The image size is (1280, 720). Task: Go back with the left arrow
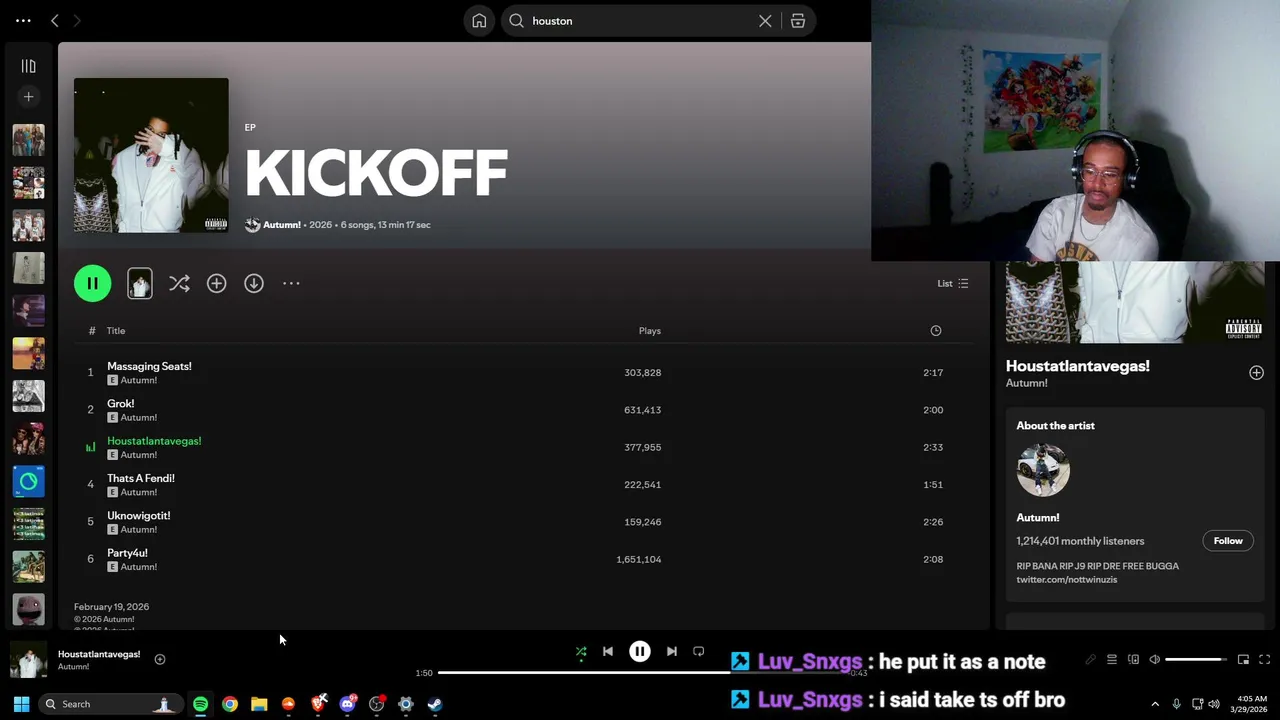pyautogui.click(x=55, y=20)
